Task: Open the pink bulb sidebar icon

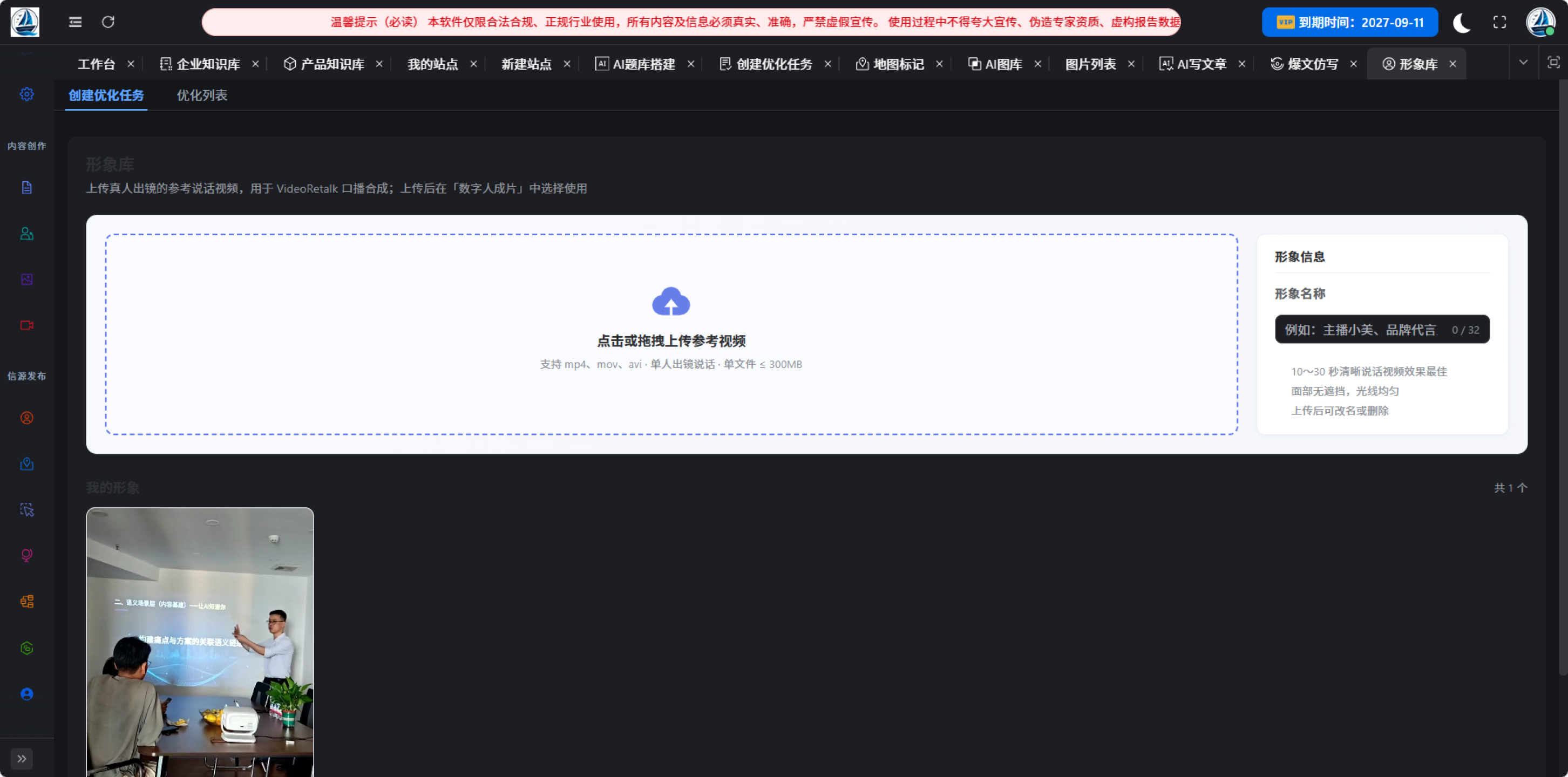Action: click(x=27, y=556)
